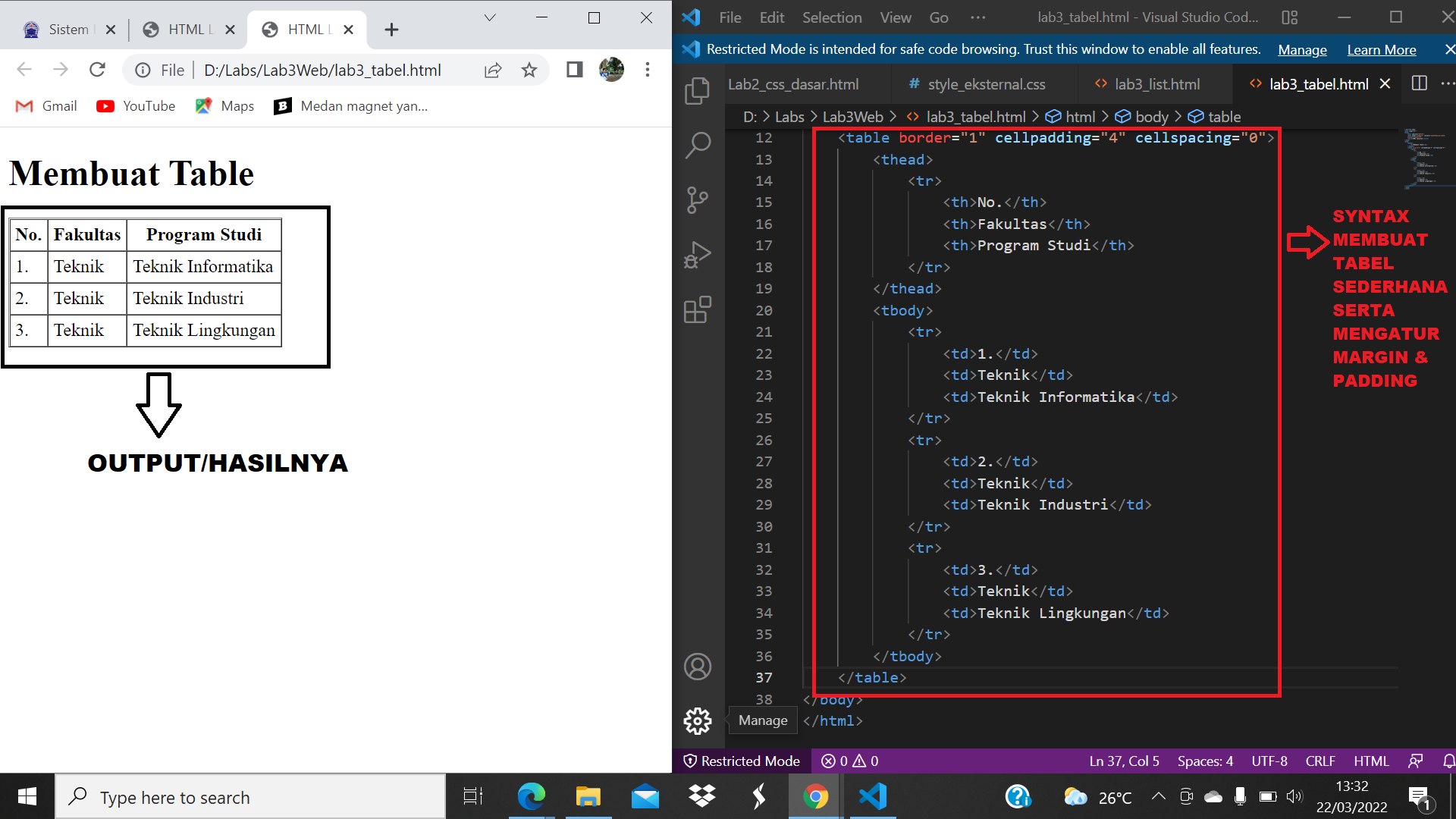Click the Split Editor icon
Image resolution: width=1456 pixels, height=819 pixels.
pyautogui.click(x=1419, y=83)
